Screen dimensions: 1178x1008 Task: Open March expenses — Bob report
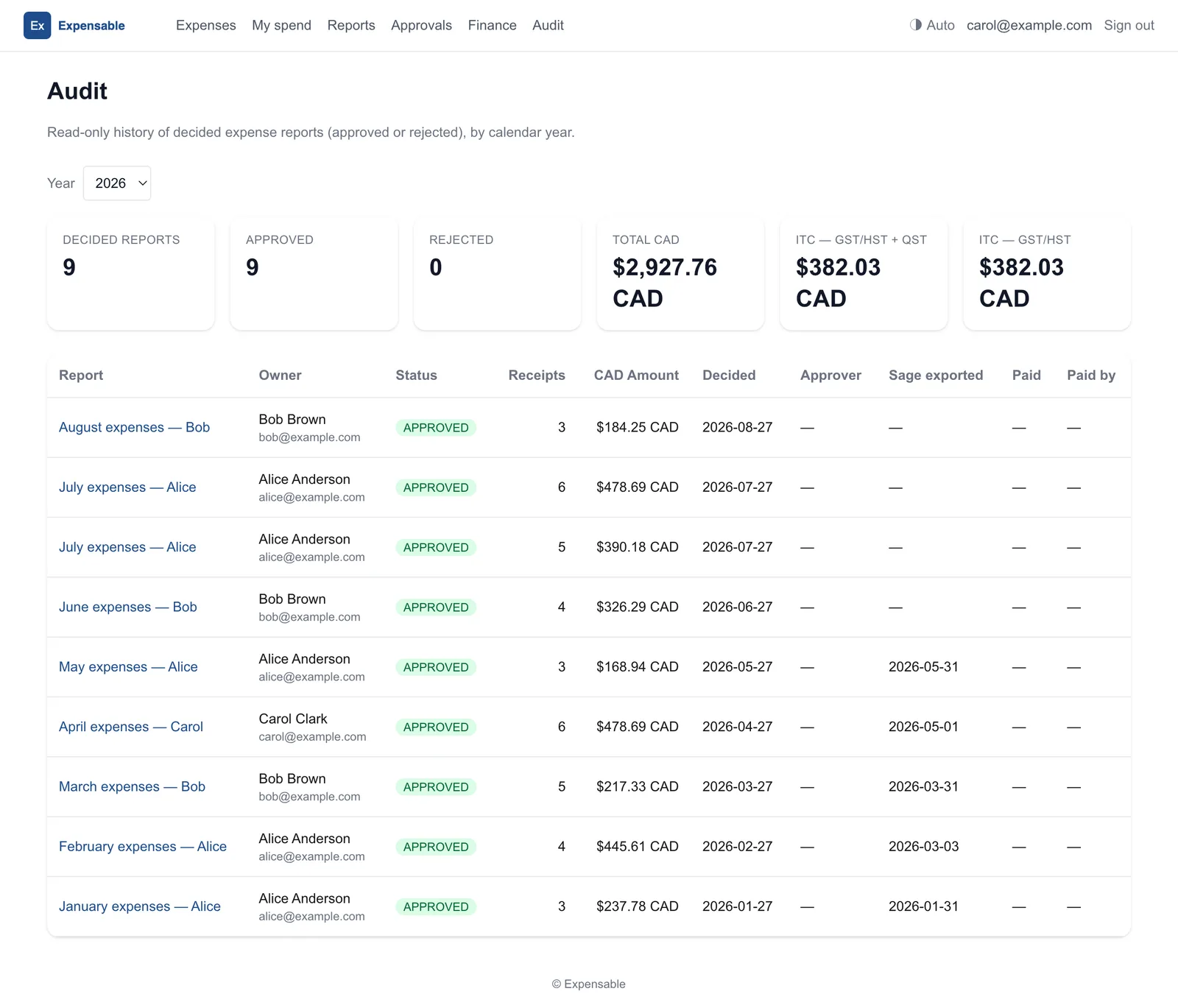132,787
